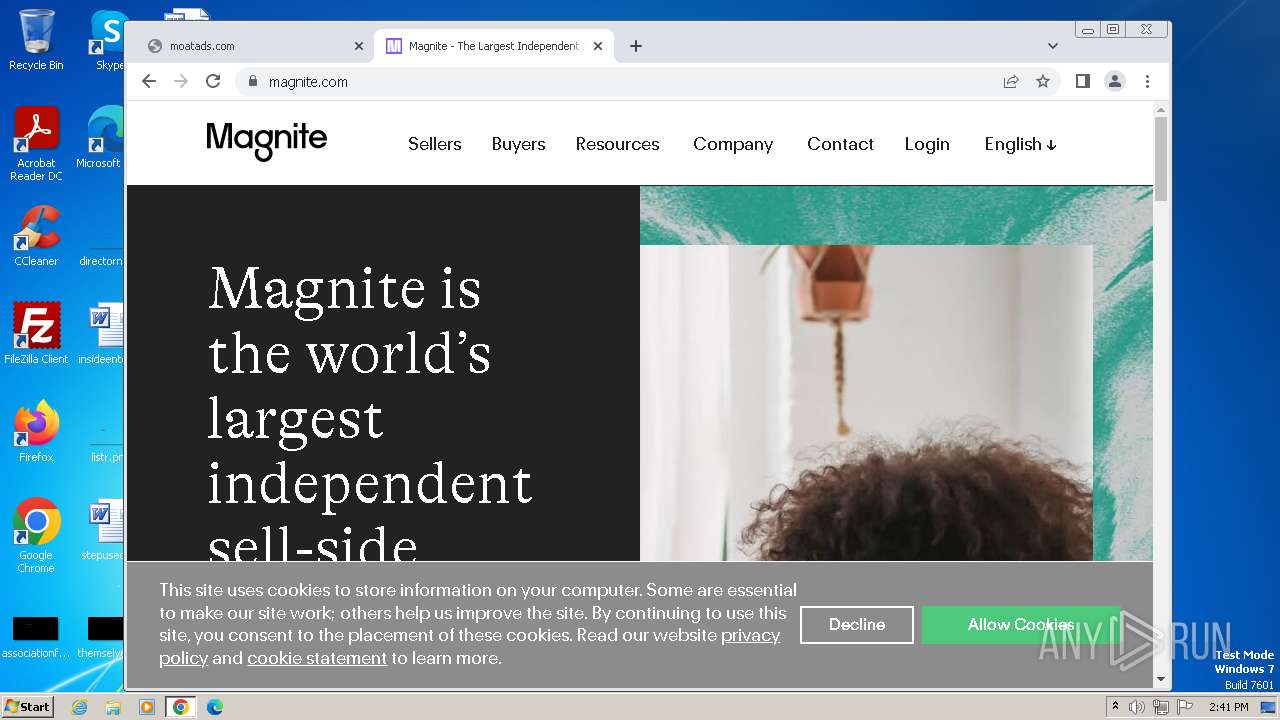Go to the Contact page
The image size is (1280, 720).
point(840,144)
